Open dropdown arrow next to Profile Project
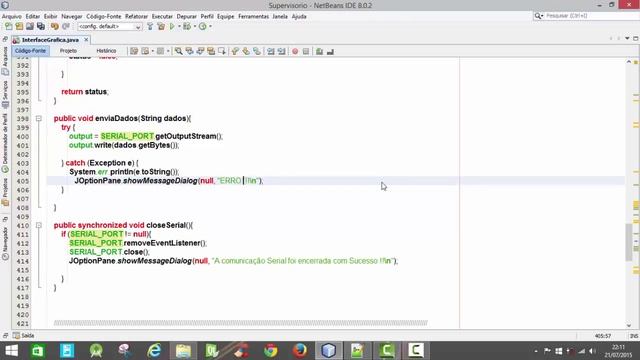 point(210,27)
